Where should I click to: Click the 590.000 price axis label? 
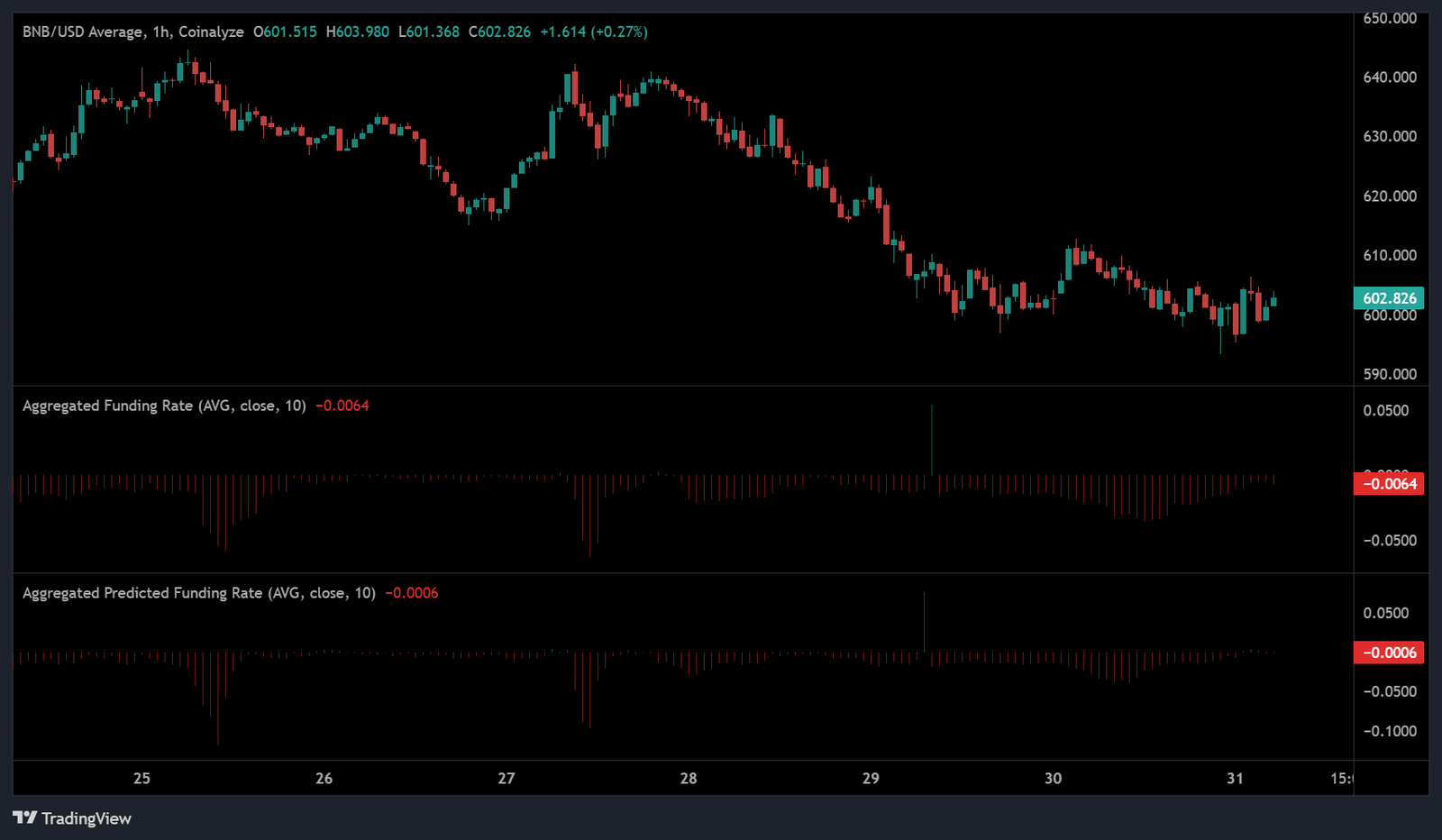pyautogui.click(x=1390, y=374)
